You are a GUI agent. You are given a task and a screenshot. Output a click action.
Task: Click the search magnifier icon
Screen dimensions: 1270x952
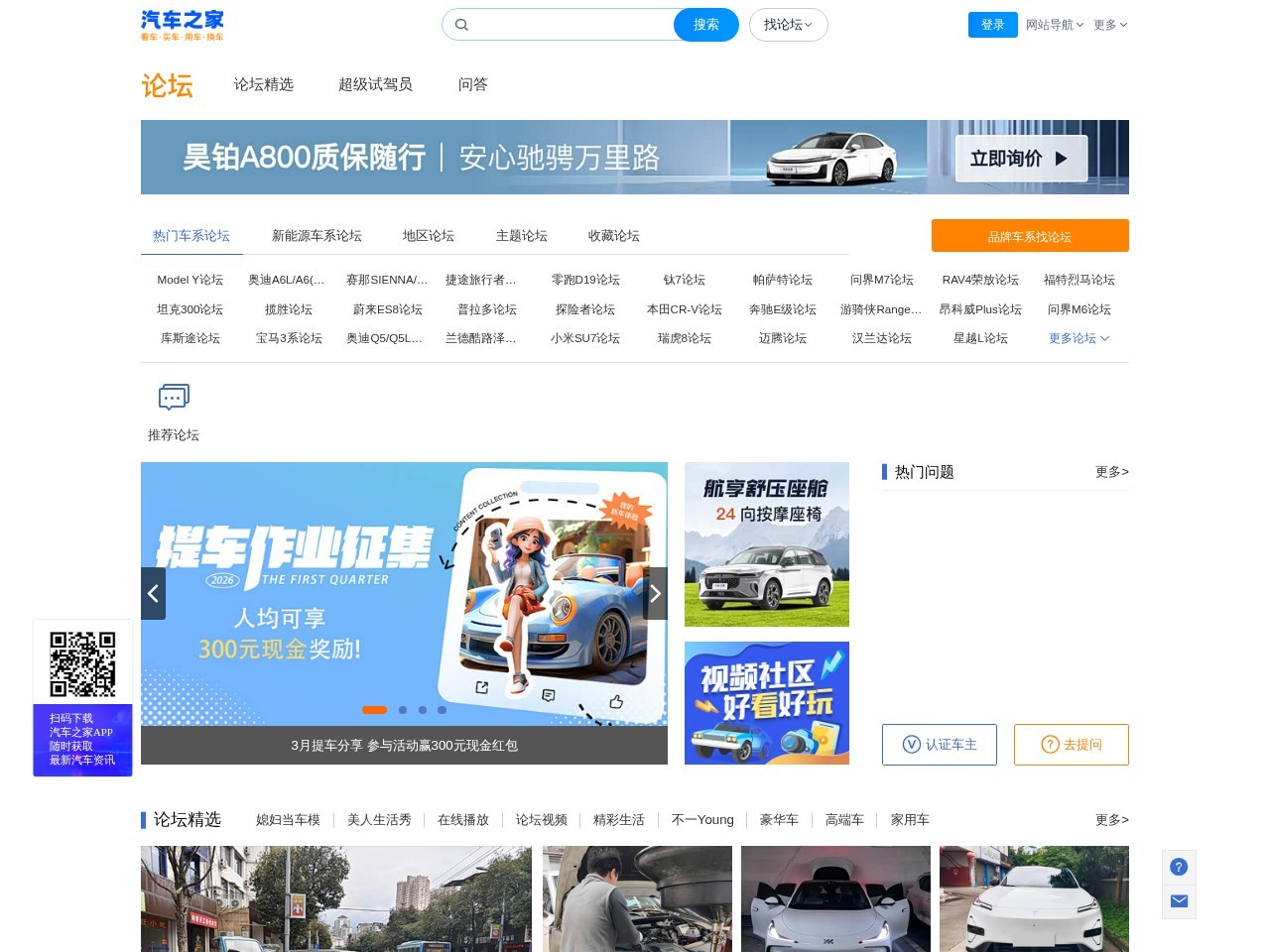click(462, 24)
